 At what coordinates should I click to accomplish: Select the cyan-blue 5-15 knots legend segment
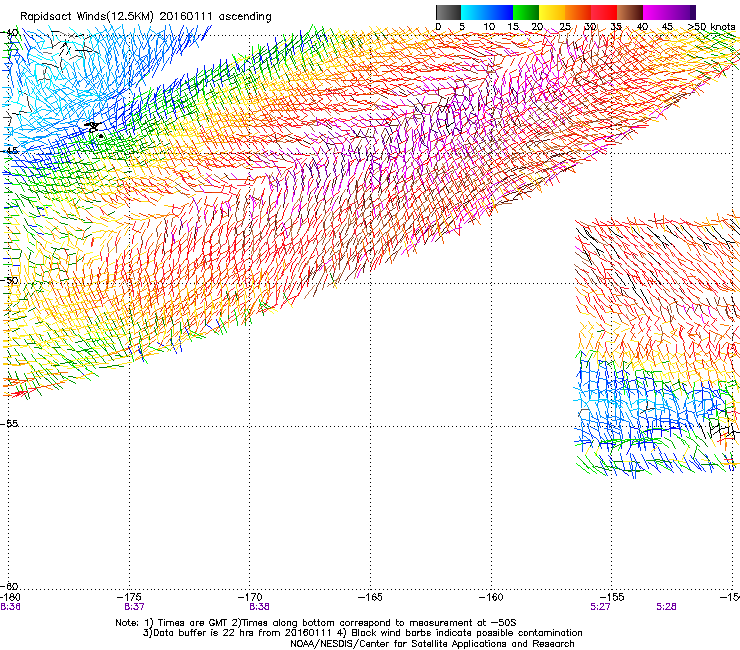tap(487, 12)
